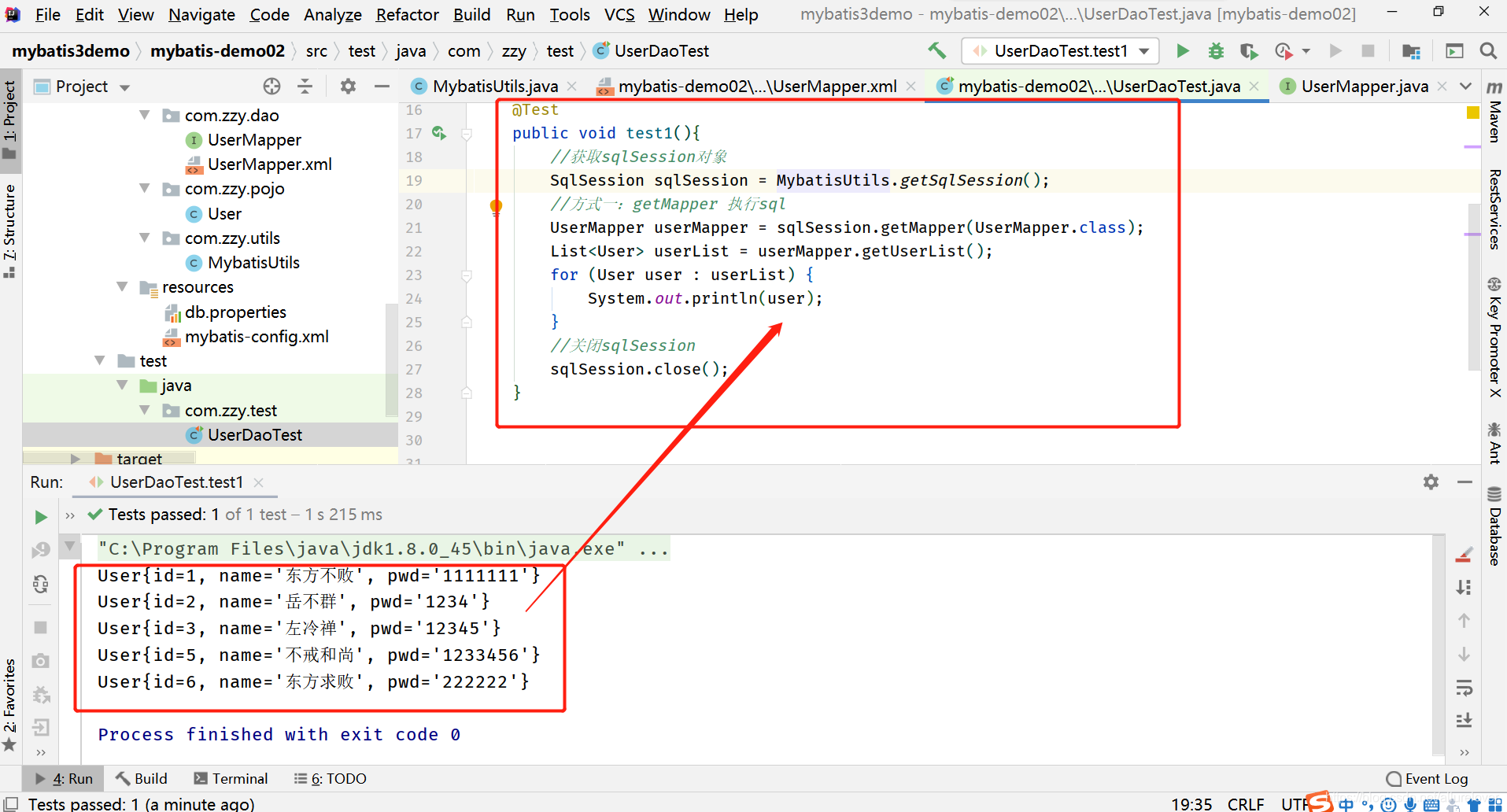Image resolution: width=1507 pixels, height=812 pixels.
Task: Open the 6: TODO tool window
Action: tap(331, 779)
